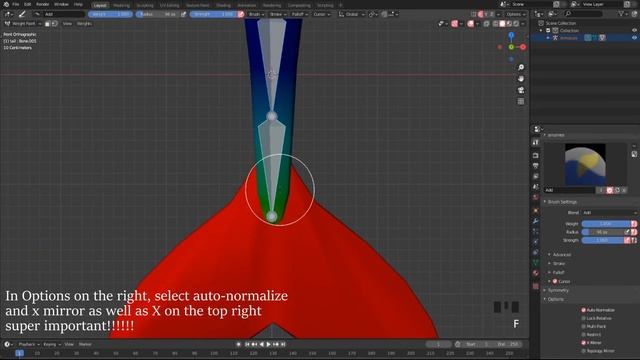Open the Window menu
The width and height of the screenshot is (640, 360).
[61, 4]
